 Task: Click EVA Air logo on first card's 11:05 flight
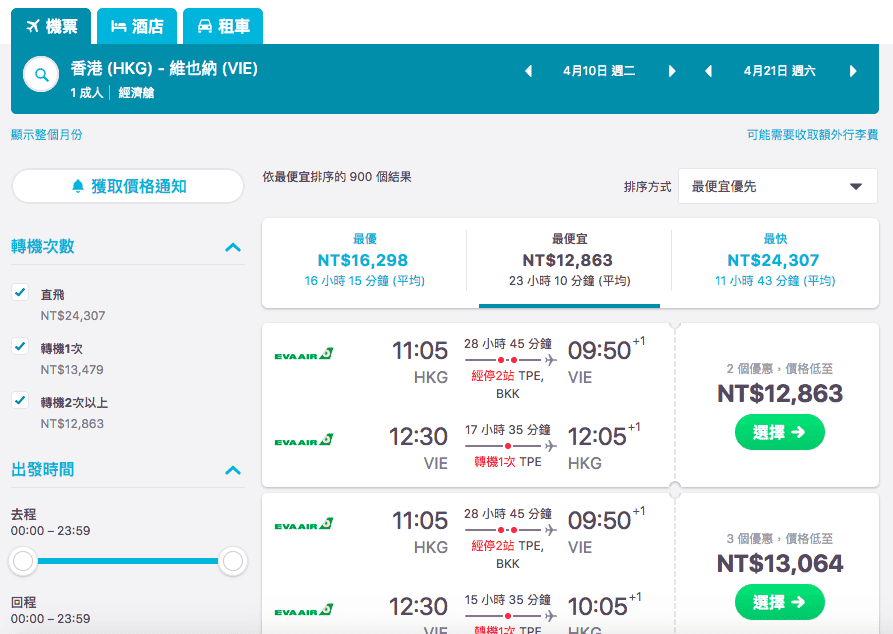[304, 354]
